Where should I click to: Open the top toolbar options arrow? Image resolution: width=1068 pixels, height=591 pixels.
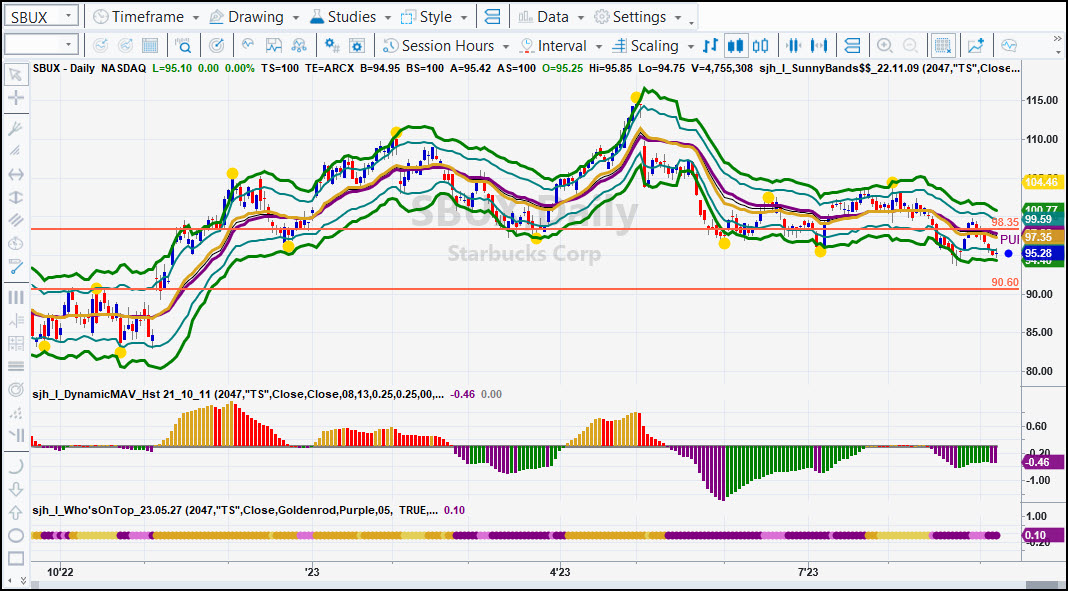pos(691,22)
